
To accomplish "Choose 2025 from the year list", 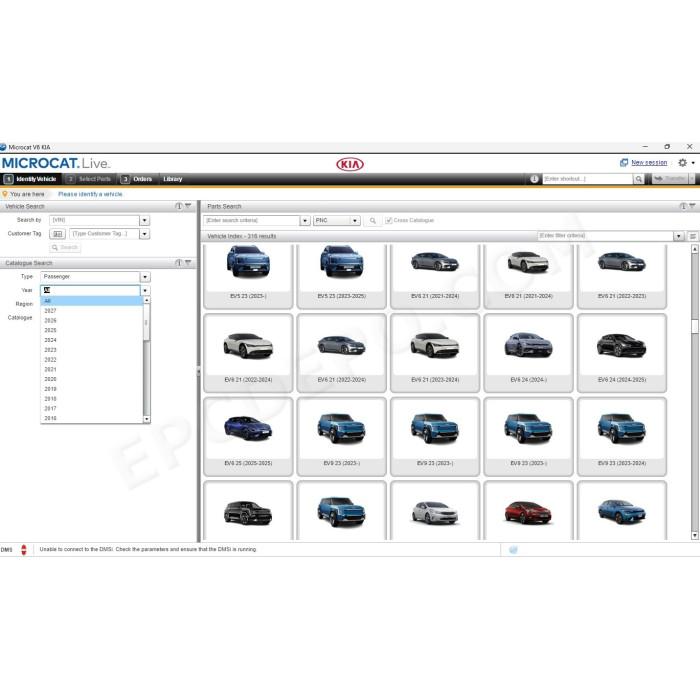I will click(x=92, y=330).
